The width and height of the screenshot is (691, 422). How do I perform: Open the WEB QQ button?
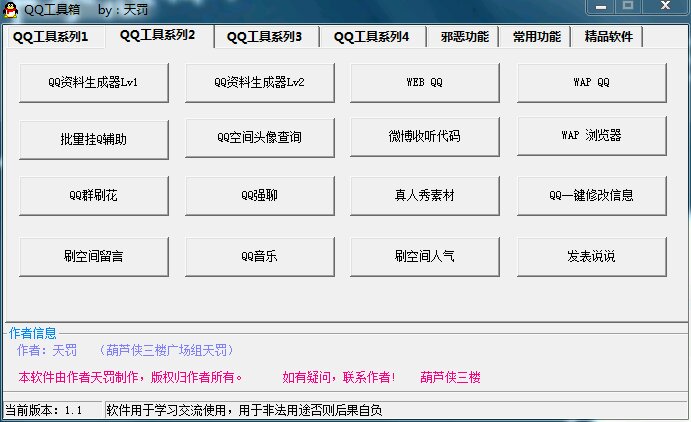tap(425, 83)
